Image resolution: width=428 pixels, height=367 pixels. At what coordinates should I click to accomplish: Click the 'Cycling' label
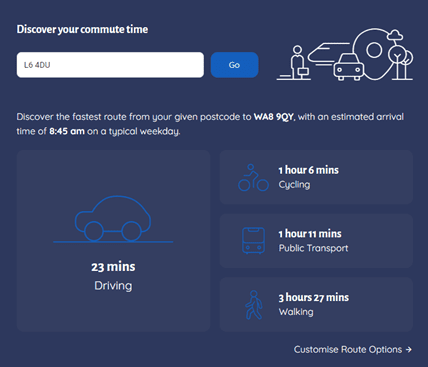pos(294,185)
